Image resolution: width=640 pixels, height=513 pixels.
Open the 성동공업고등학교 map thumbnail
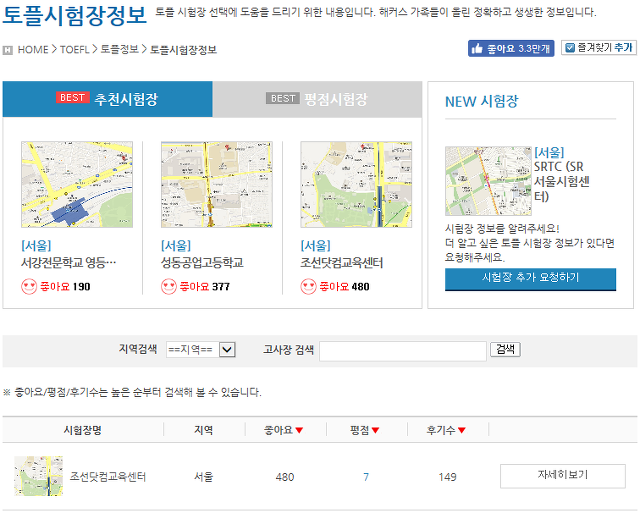pyautogui.click(x=216, y=184)
